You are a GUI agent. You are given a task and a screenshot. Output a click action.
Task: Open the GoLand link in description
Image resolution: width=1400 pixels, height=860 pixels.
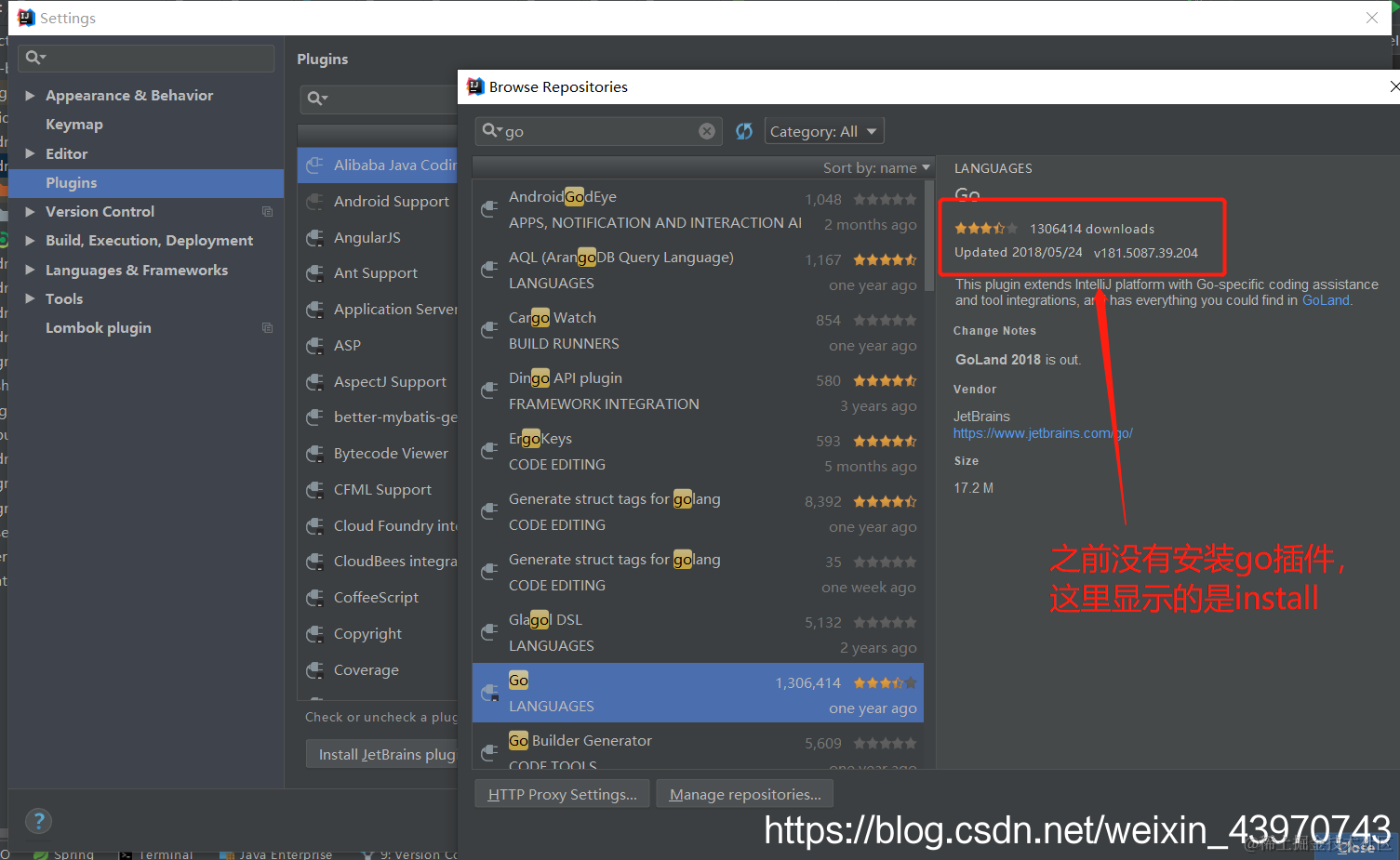click(x=1326, y=300)
